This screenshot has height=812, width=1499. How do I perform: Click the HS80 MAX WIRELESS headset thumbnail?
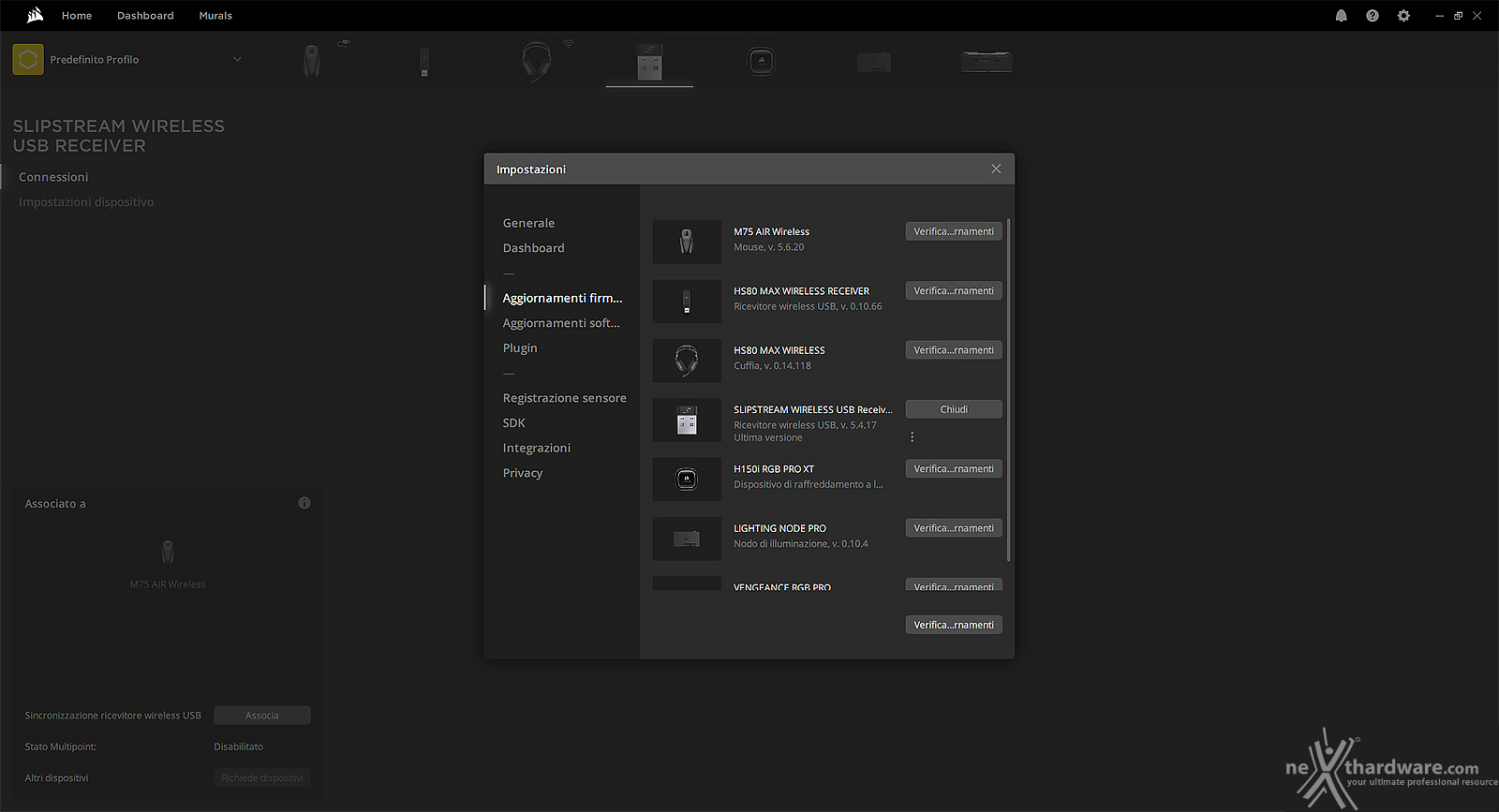pyautogui.click(x=687, y=361)
